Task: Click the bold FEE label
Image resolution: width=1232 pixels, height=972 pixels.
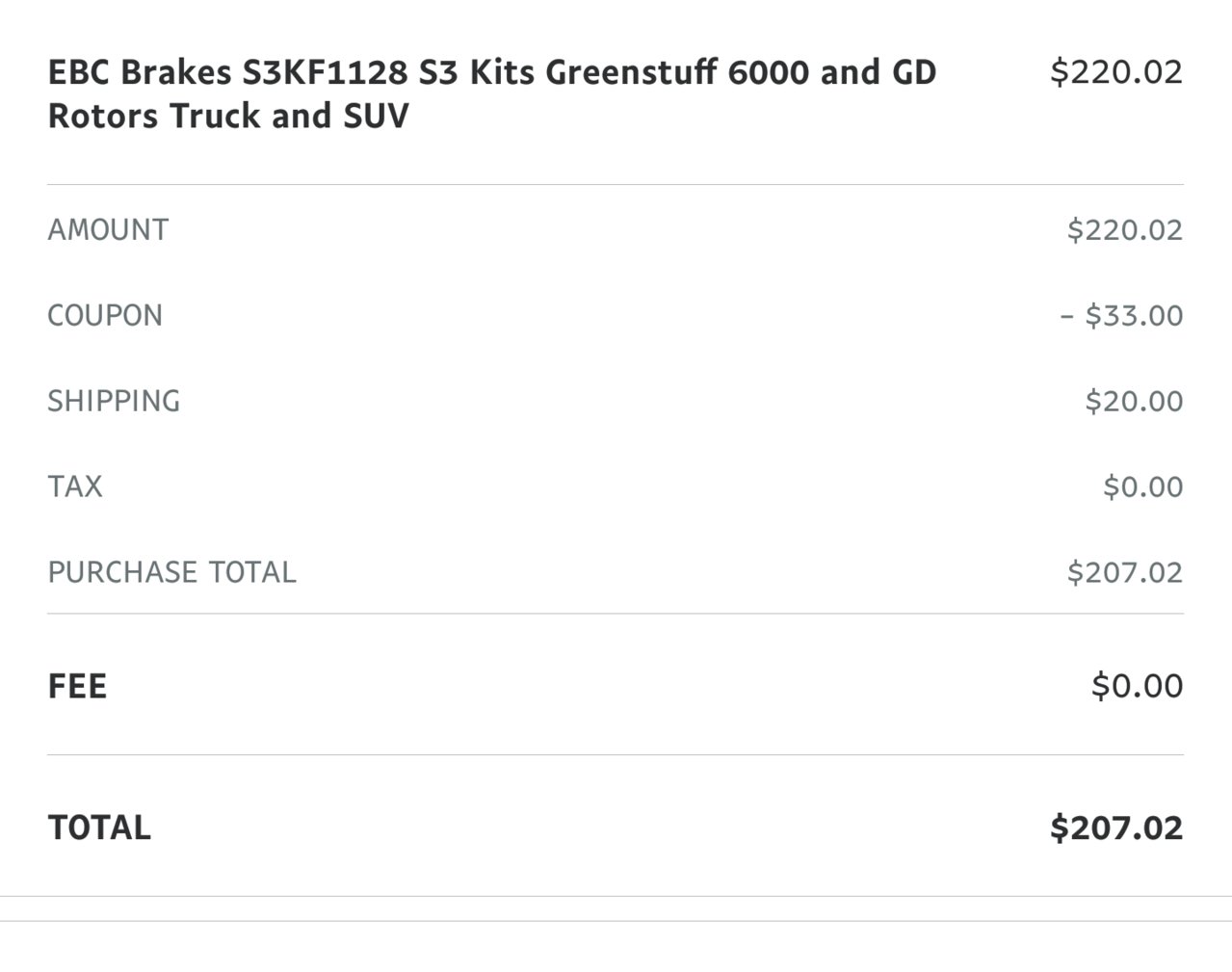Action: (x=77, y=686)
